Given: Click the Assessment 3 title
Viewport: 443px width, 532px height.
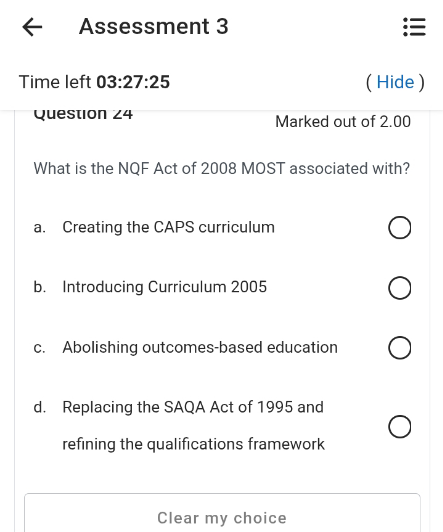Looking at the screenshot, I should tap(154, 26).
